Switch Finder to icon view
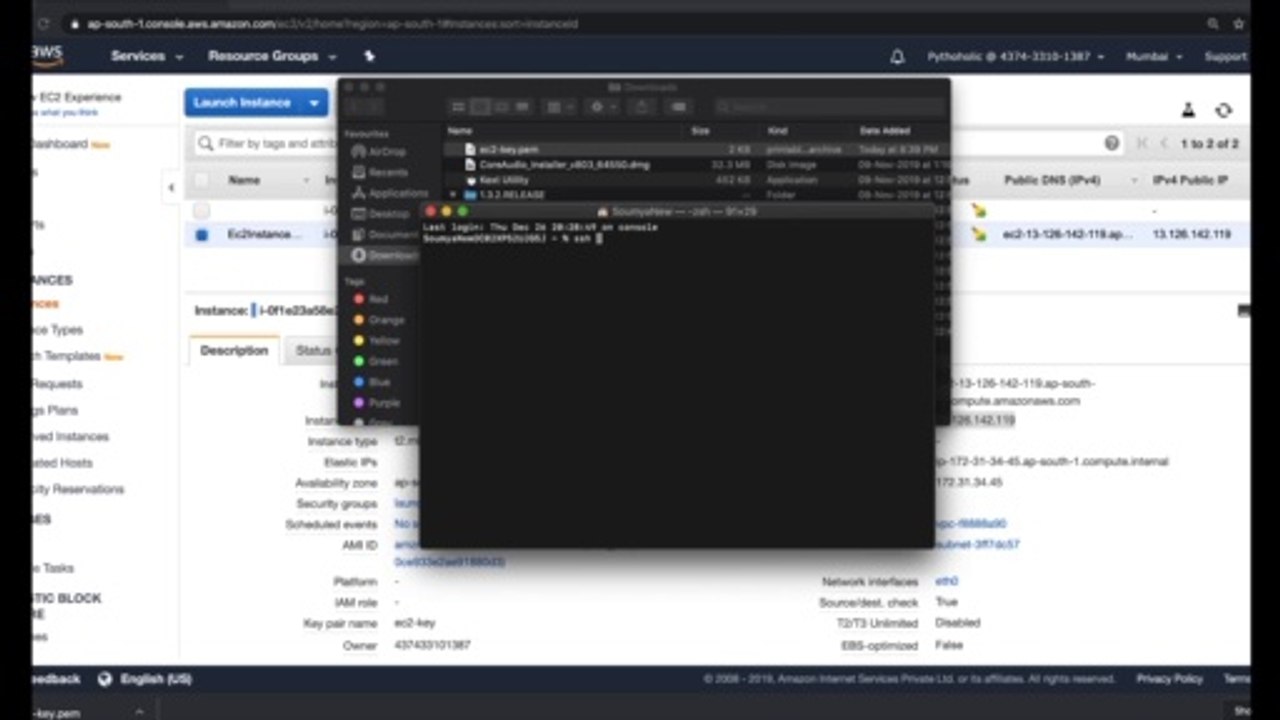 [458, 107]
